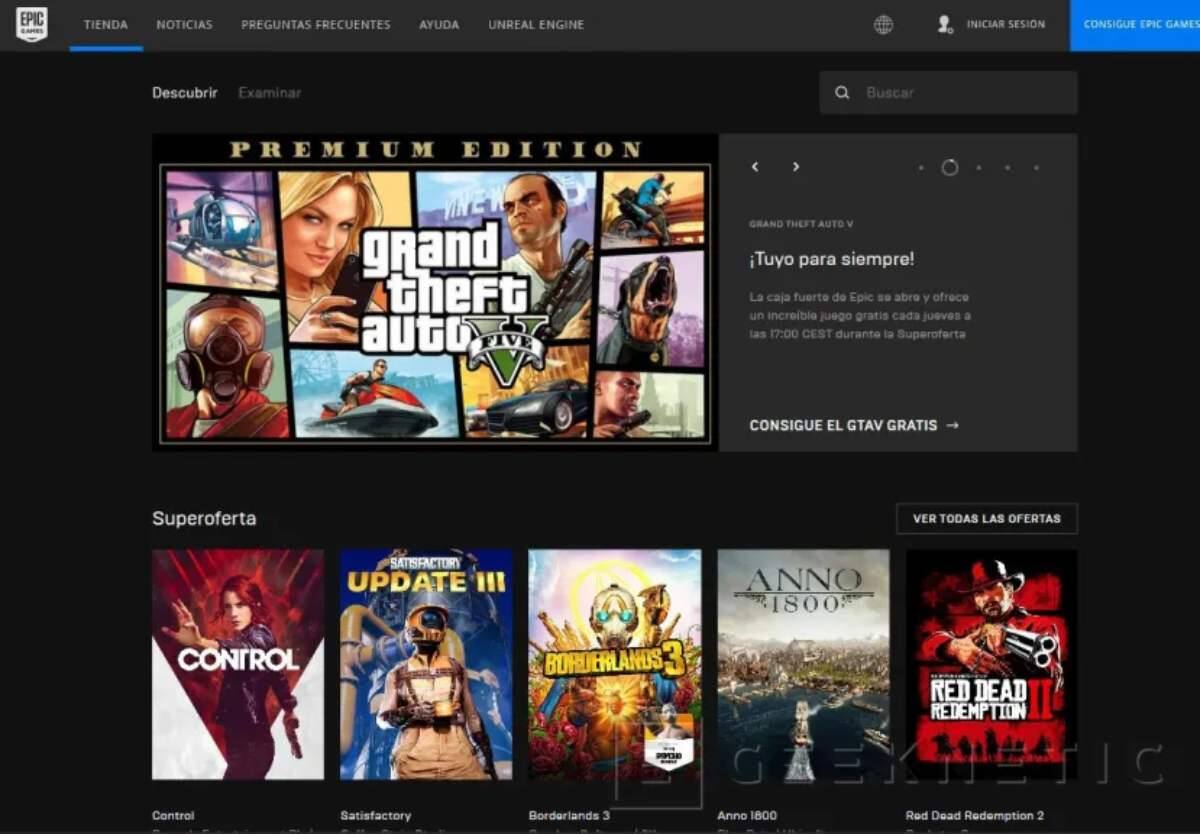This screenshot has height=834, width=1200.
Task: Select the last carousel dot indicator
Action: point(1036,168)
